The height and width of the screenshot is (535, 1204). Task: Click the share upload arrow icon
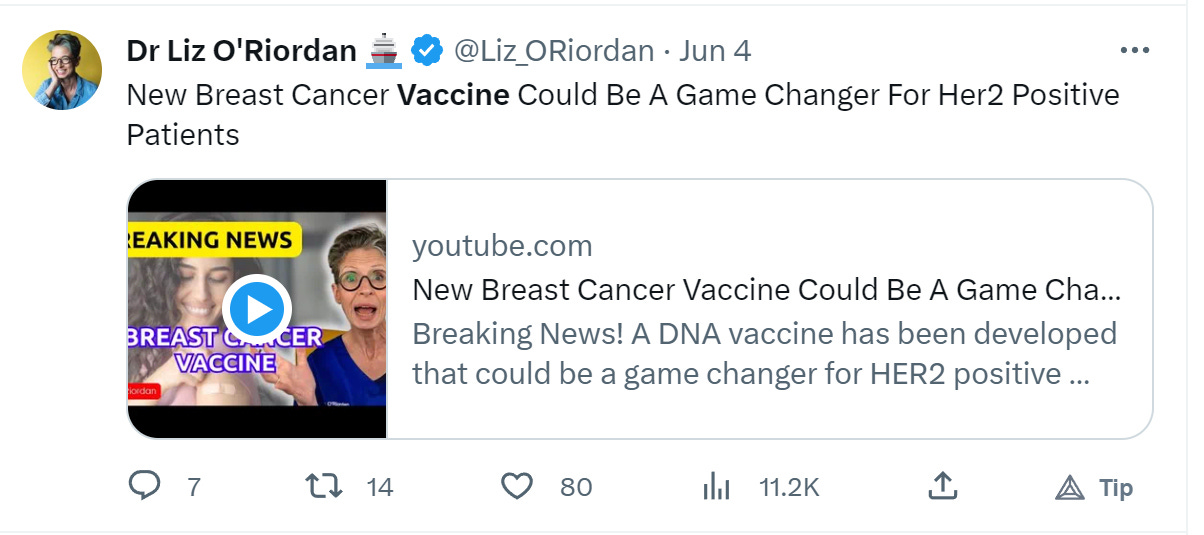tap(942, 486)
